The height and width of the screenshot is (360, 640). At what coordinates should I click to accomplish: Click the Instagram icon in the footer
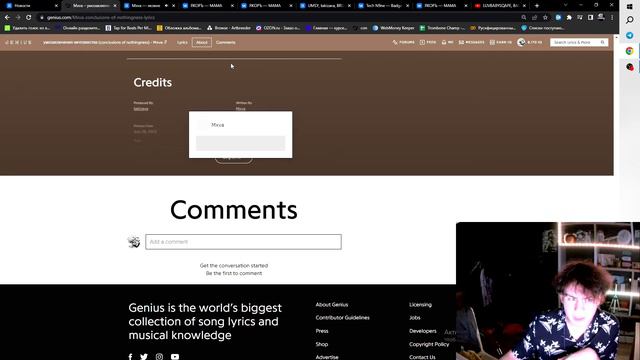[x=159, y=357]
